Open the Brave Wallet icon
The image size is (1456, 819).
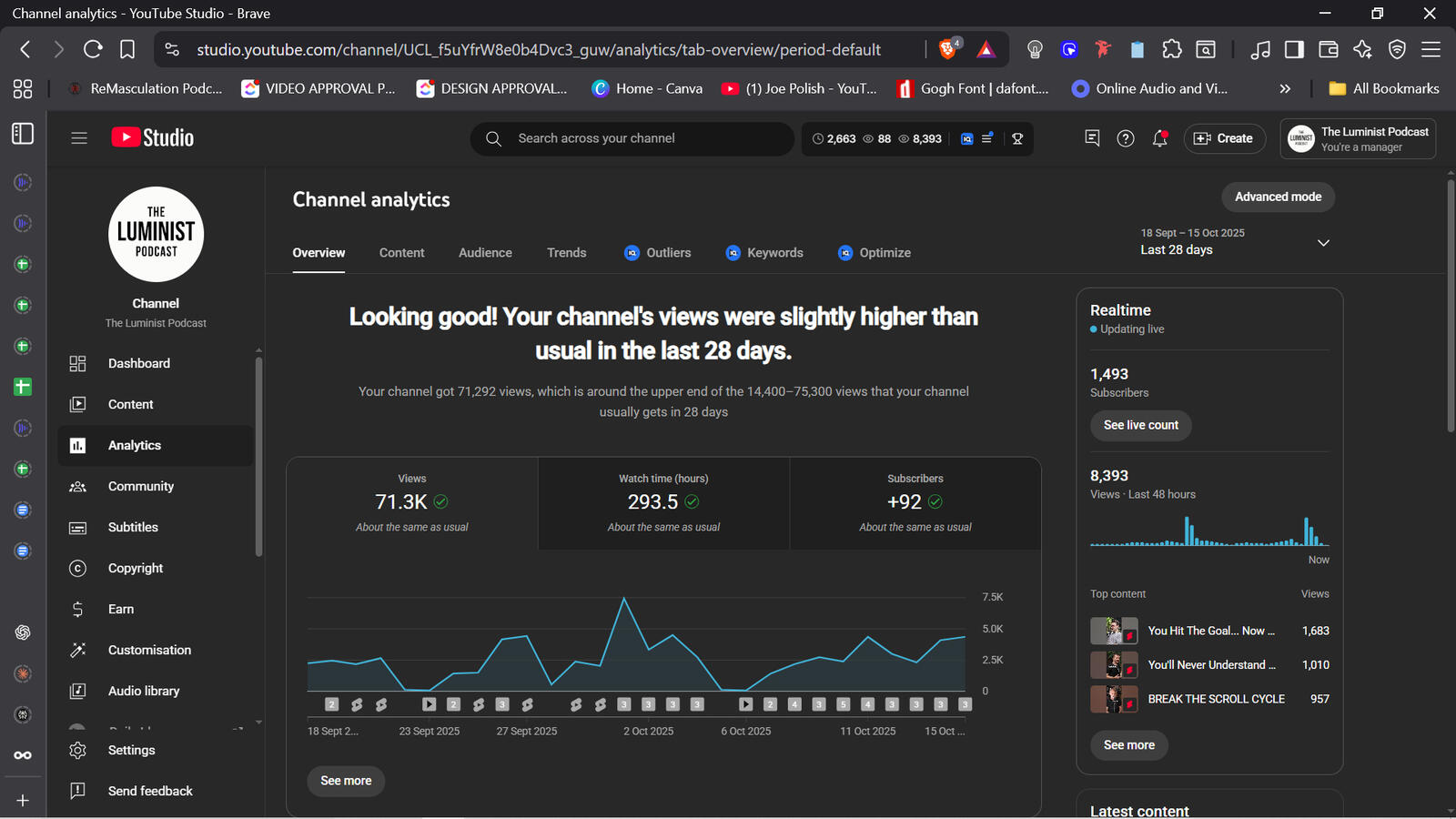coord(1329,49)
